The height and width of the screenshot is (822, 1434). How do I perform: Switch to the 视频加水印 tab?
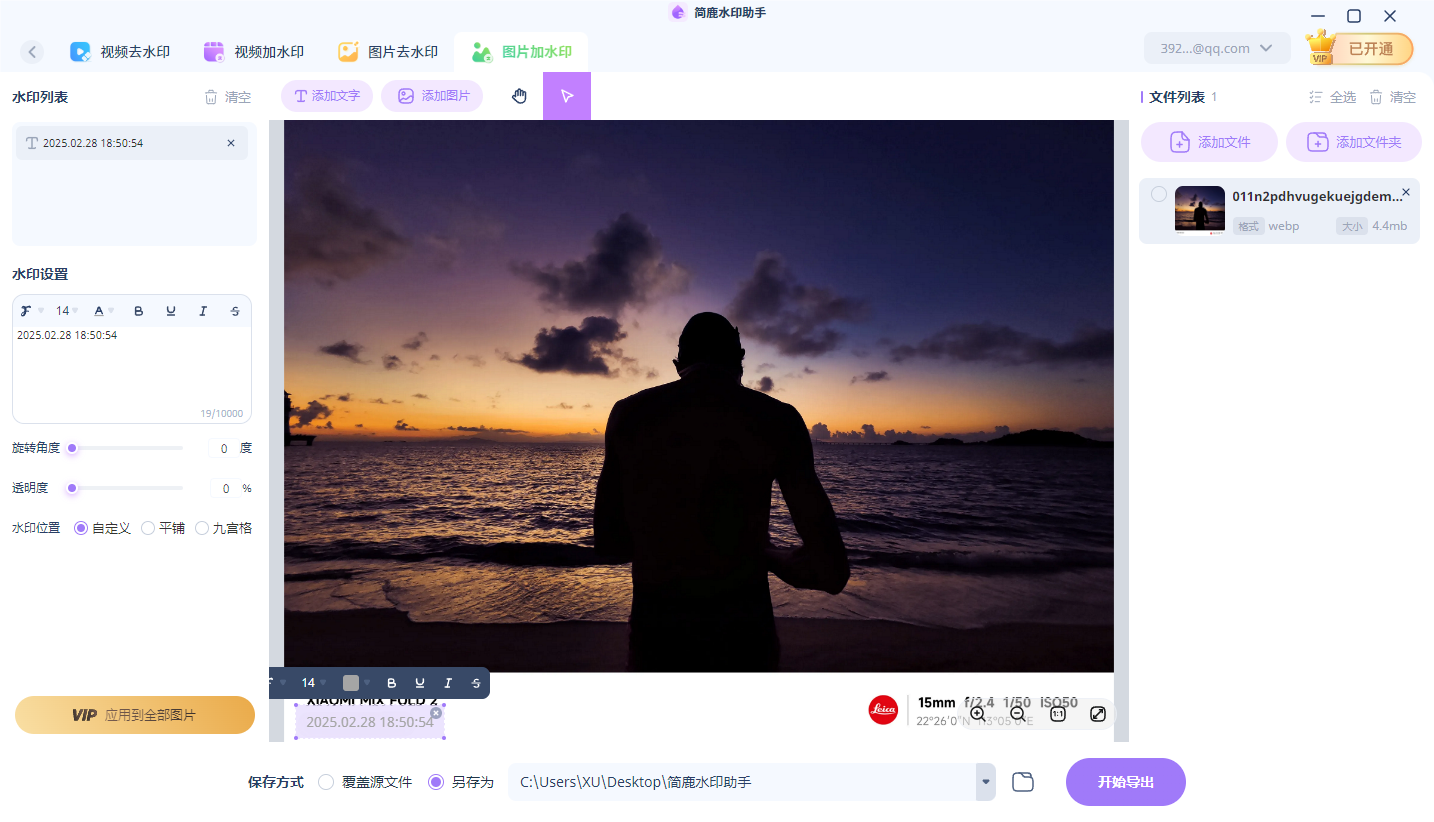click(254, 51)
